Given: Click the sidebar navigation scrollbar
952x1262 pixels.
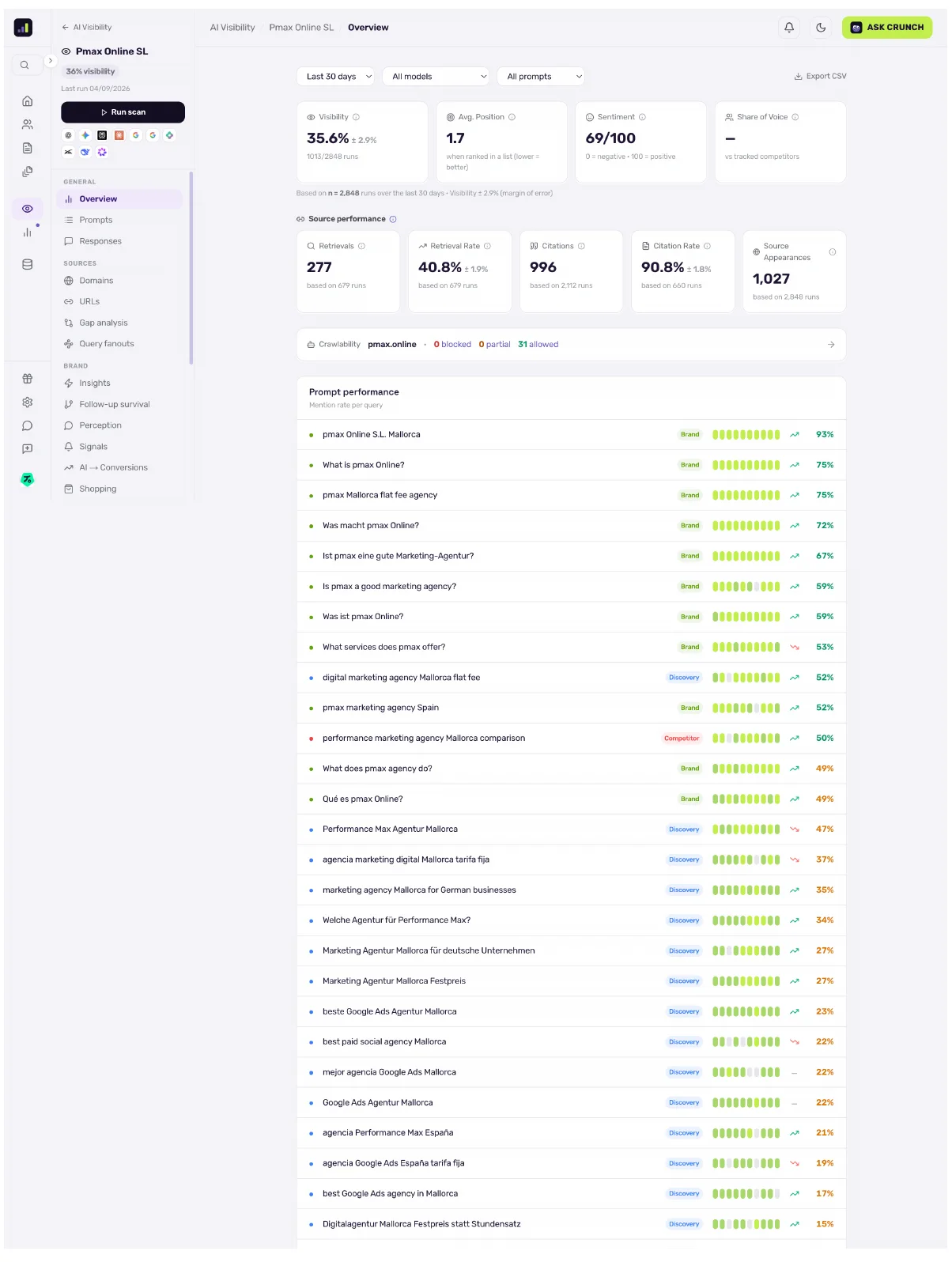Looking at the screenshot, I should point(191,269).
